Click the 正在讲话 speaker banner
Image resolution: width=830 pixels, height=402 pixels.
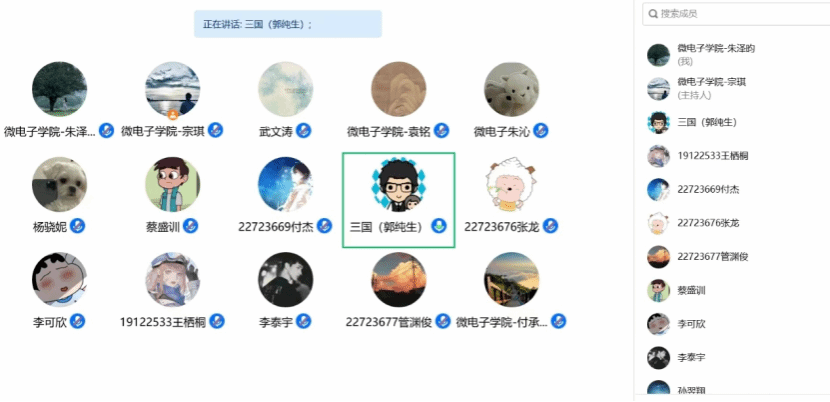[288, 24]
